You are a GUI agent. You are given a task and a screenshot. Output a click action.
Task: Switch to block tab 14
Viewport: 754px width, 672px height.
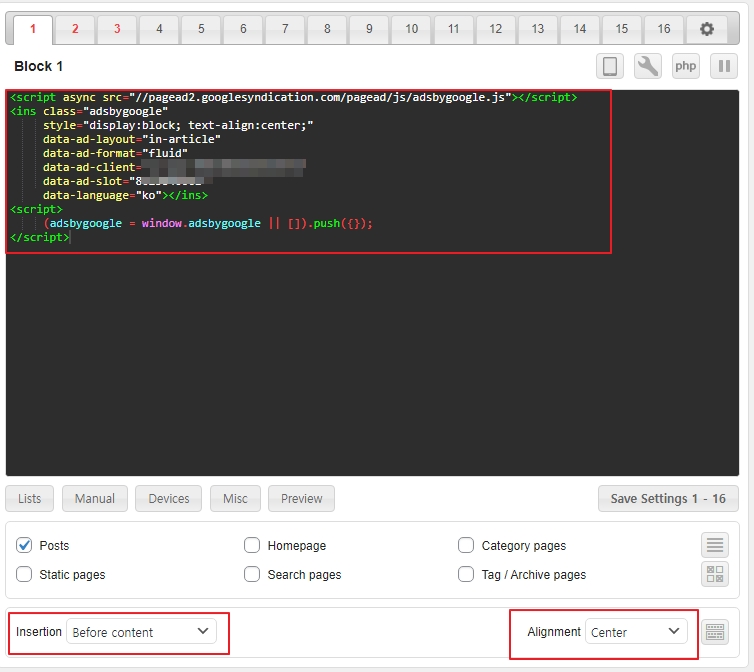[580, 29]
